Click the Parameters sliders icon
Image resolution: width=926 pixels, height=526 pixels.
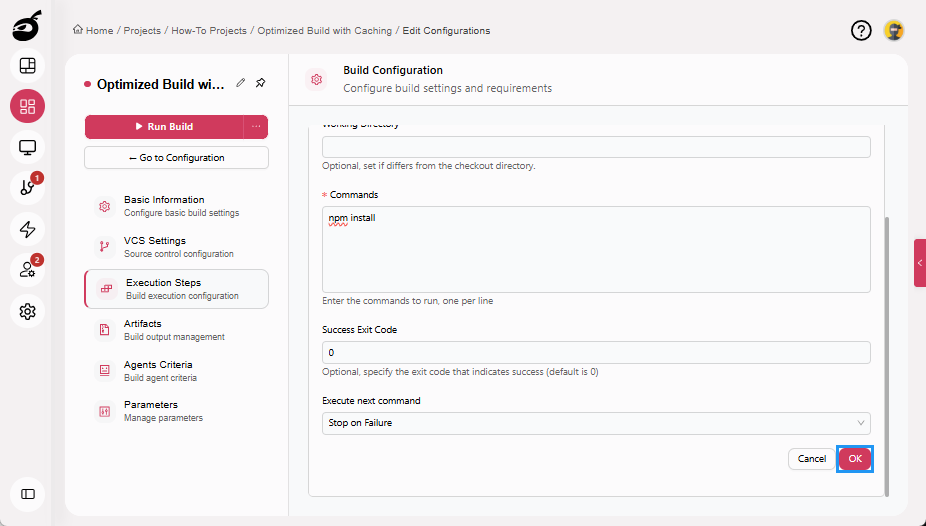pos(105,411)
